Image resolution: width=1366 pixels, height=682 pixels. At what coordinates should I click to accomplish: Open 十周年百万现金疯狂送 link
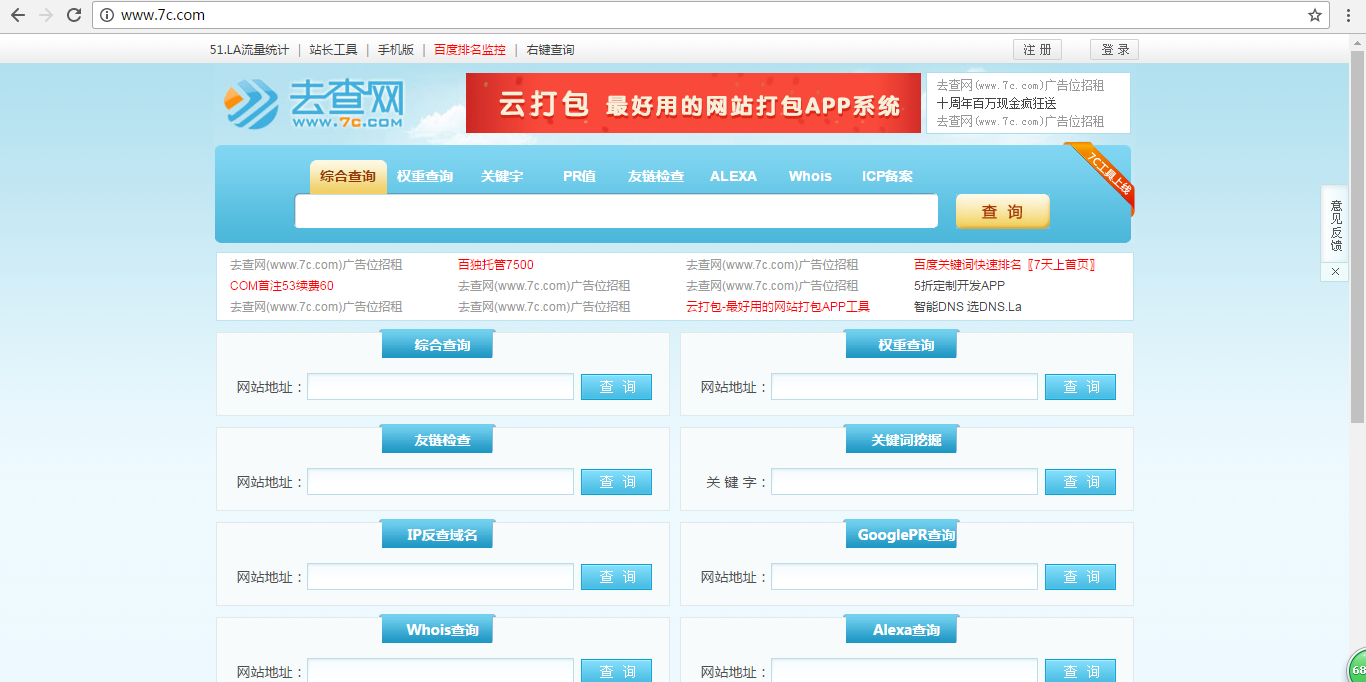click(x=996, y=103)
